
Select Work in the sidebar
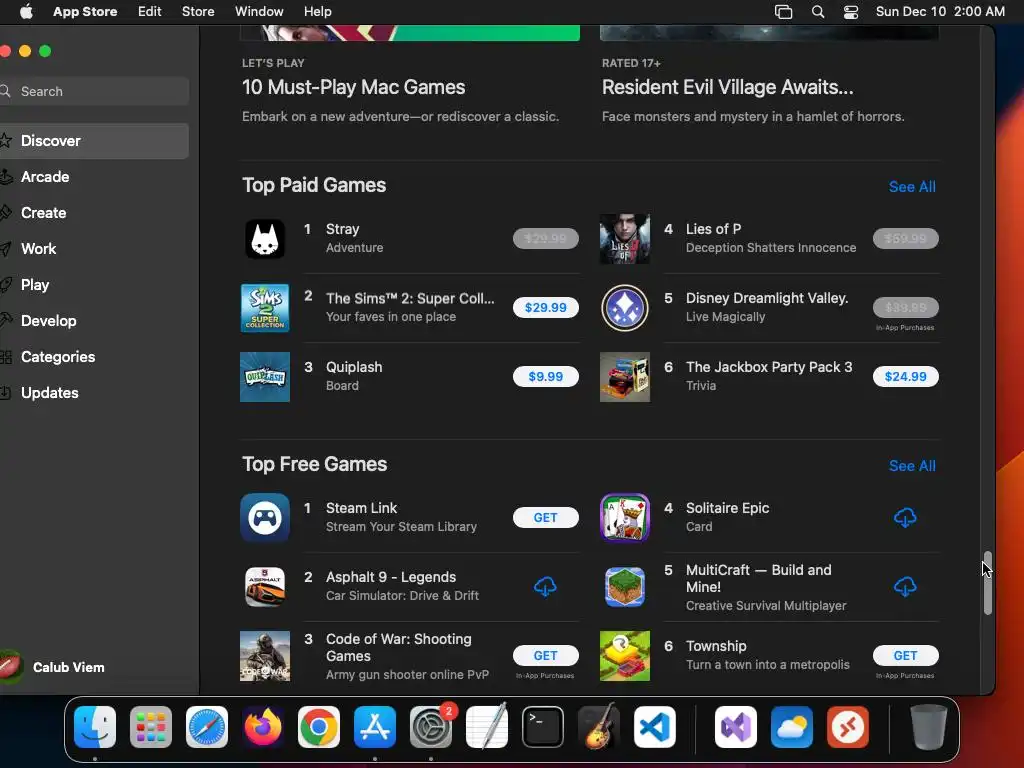(95, 249)
